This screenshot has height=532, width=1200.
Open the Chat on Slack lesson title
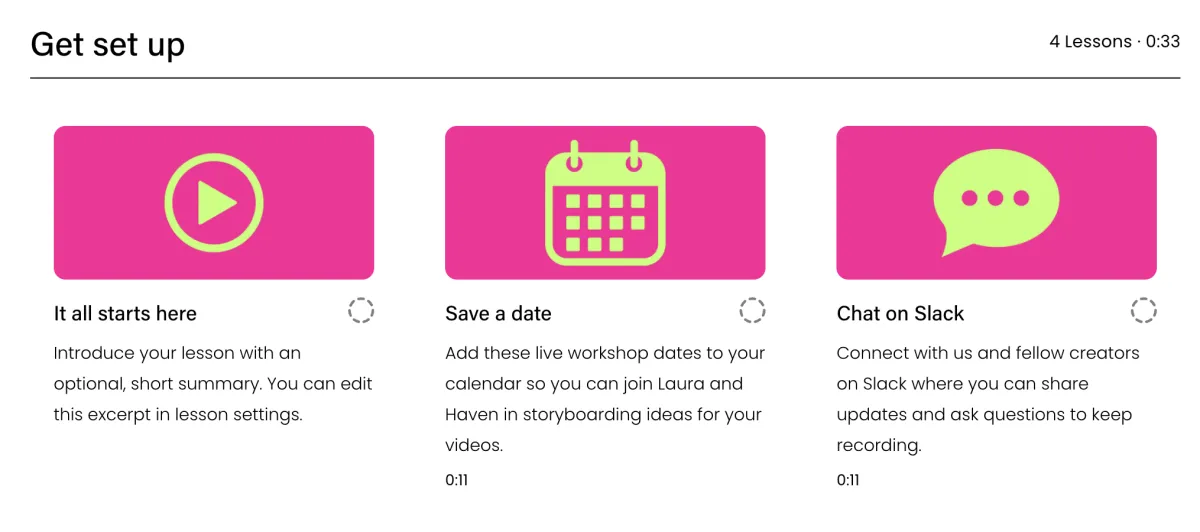tap(900, 313)
